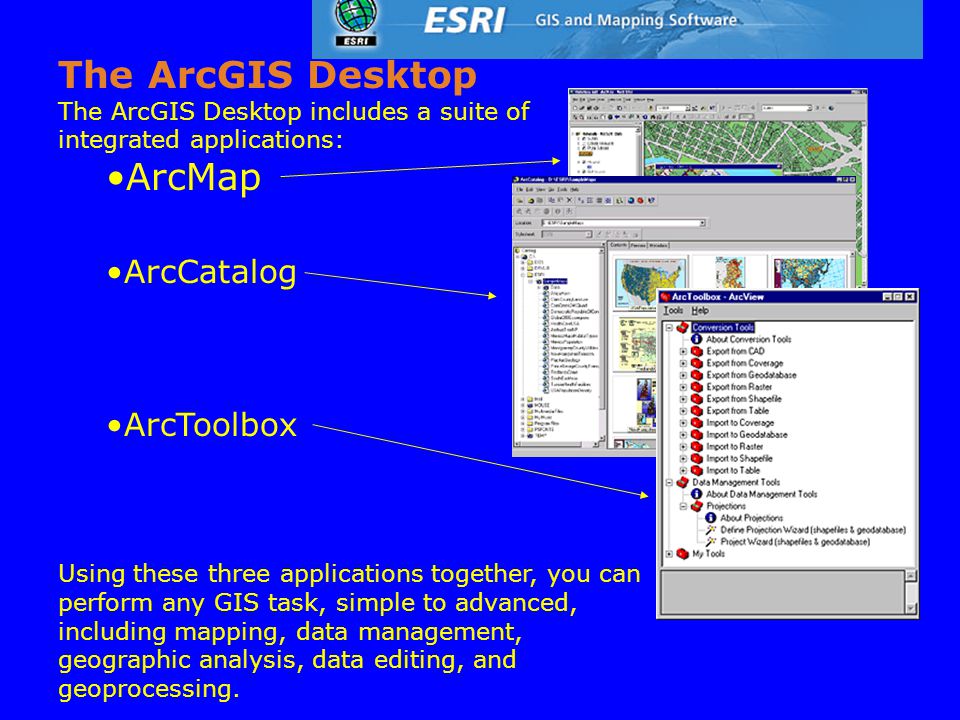This screenshot has width=960, height=720.
Task: Select the Export from CAD label
Action: click(x=735, y=351)
